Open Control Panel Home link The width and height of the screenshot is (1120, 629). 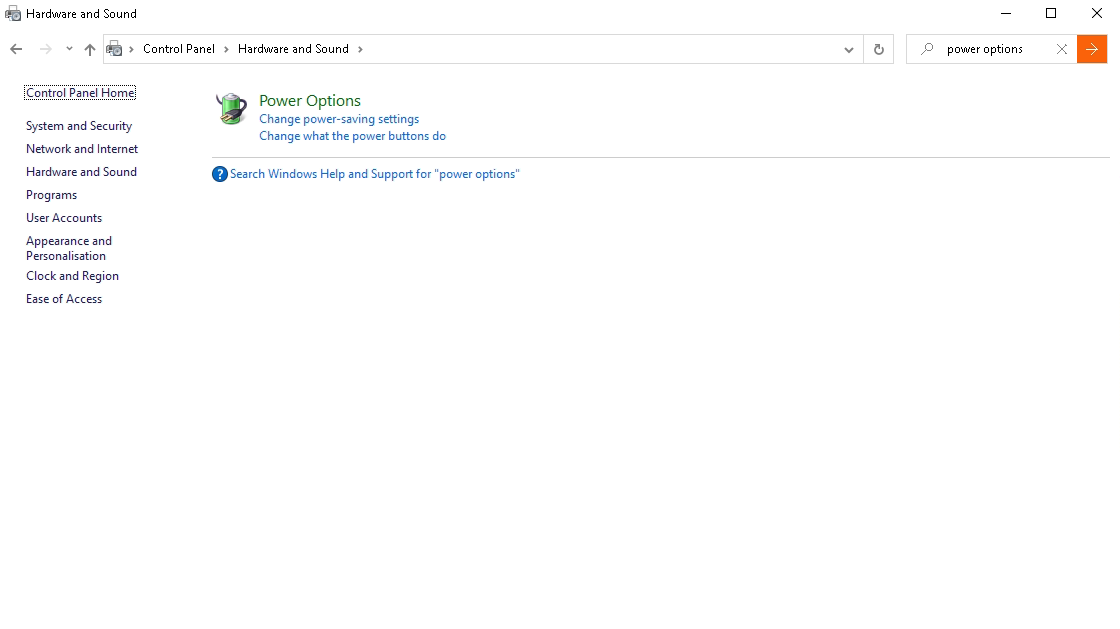coord(80,93)
